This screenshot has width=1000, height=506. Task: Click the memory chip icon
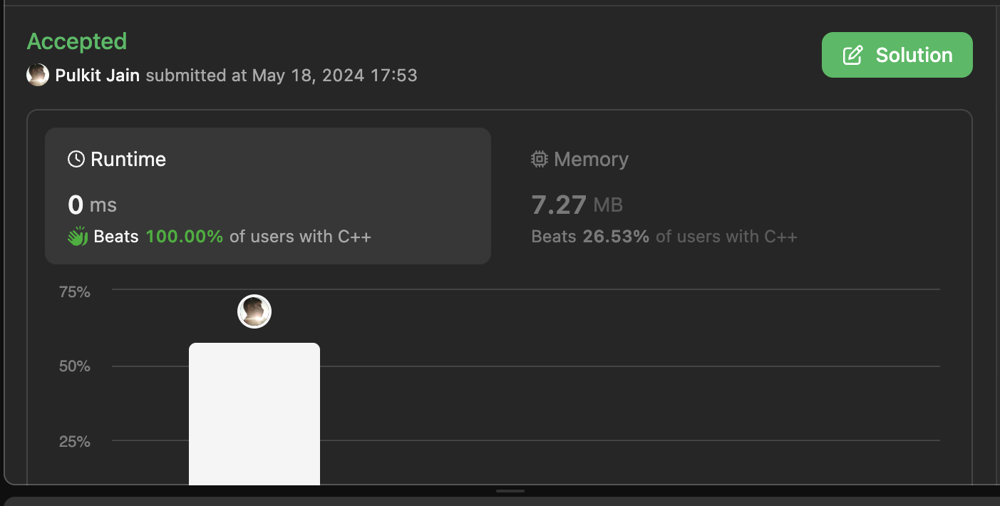[540, 159]
